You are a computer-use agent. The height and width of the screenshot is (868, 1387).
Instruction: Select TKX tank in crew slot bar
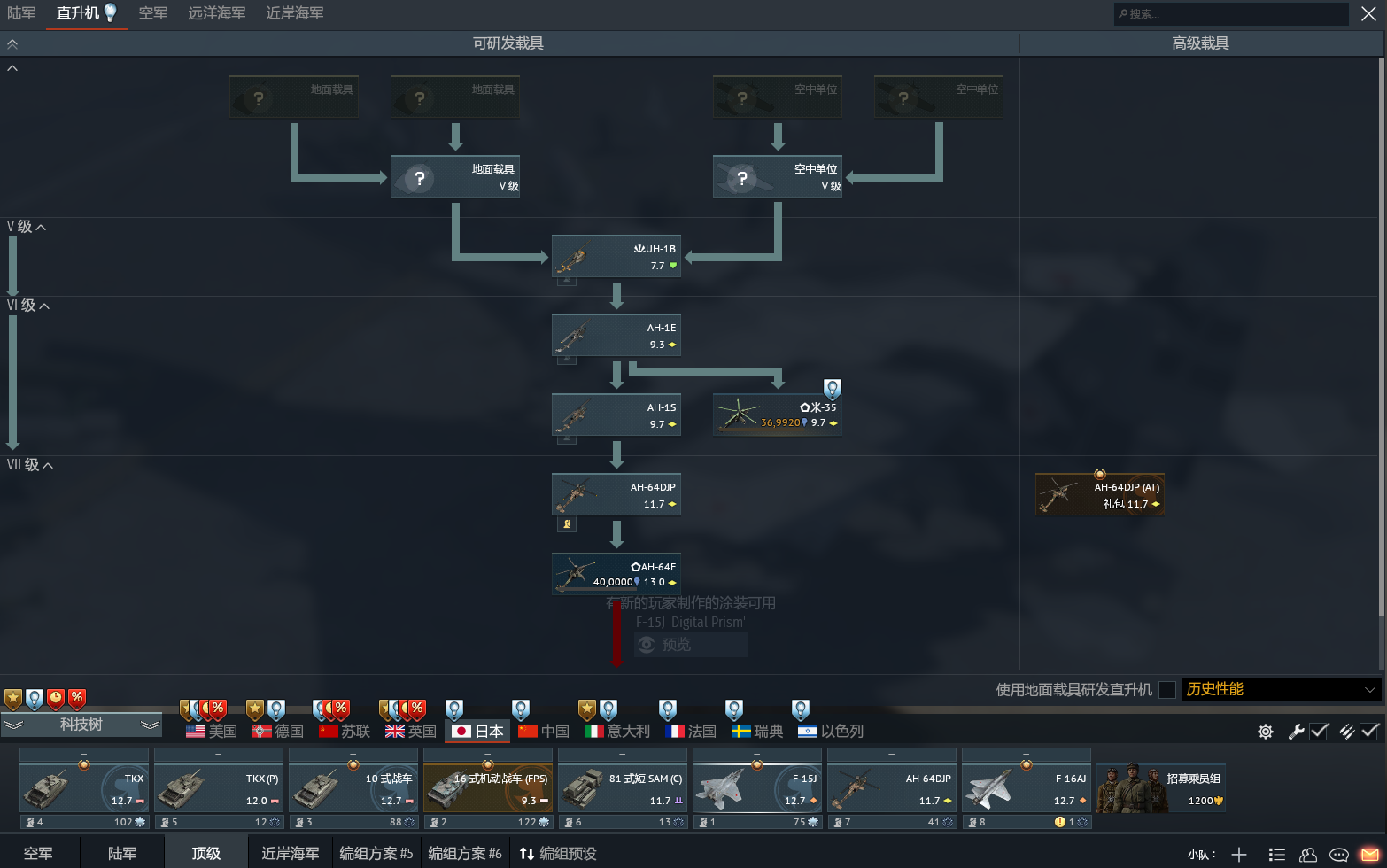click(84, 788)
